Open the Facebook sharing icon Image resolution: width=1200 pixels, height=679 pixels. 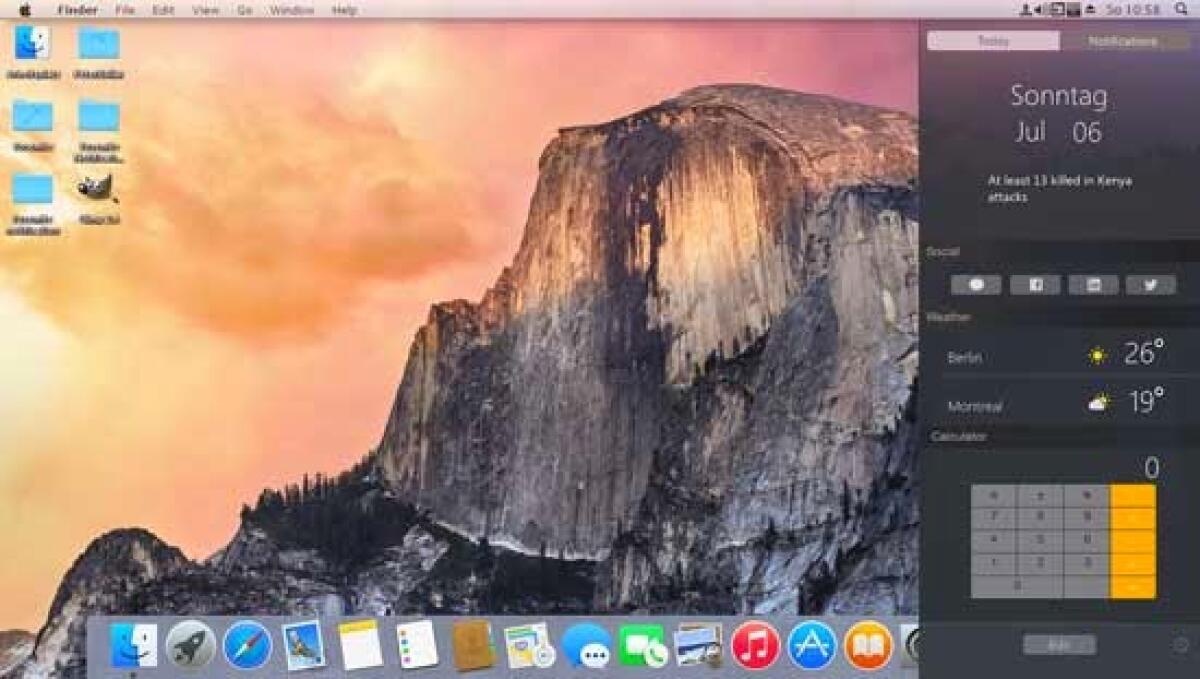point(1037,285)
